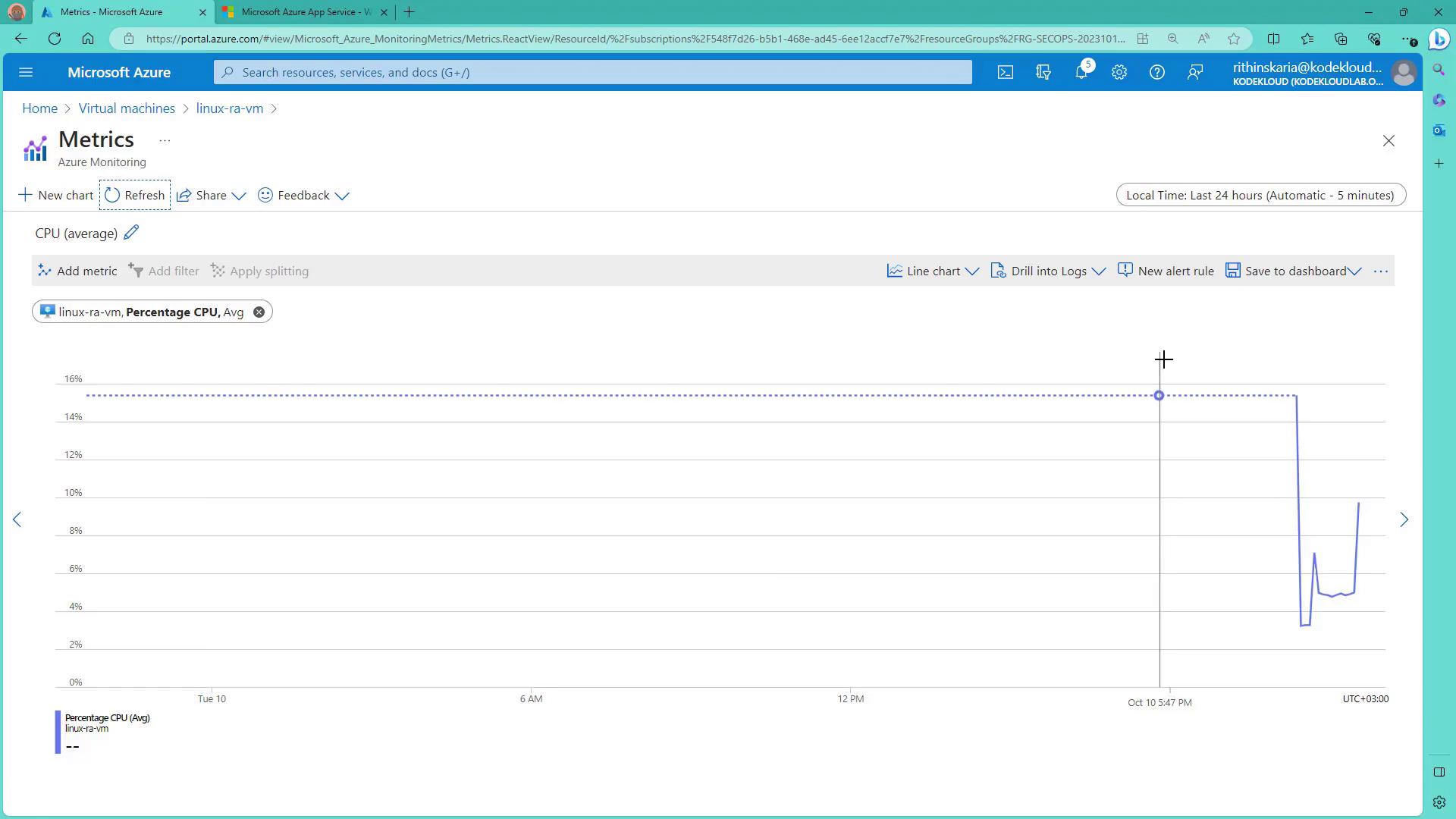Click the Refresh button
The image size is (1456, 819).
tap(135, 195)
